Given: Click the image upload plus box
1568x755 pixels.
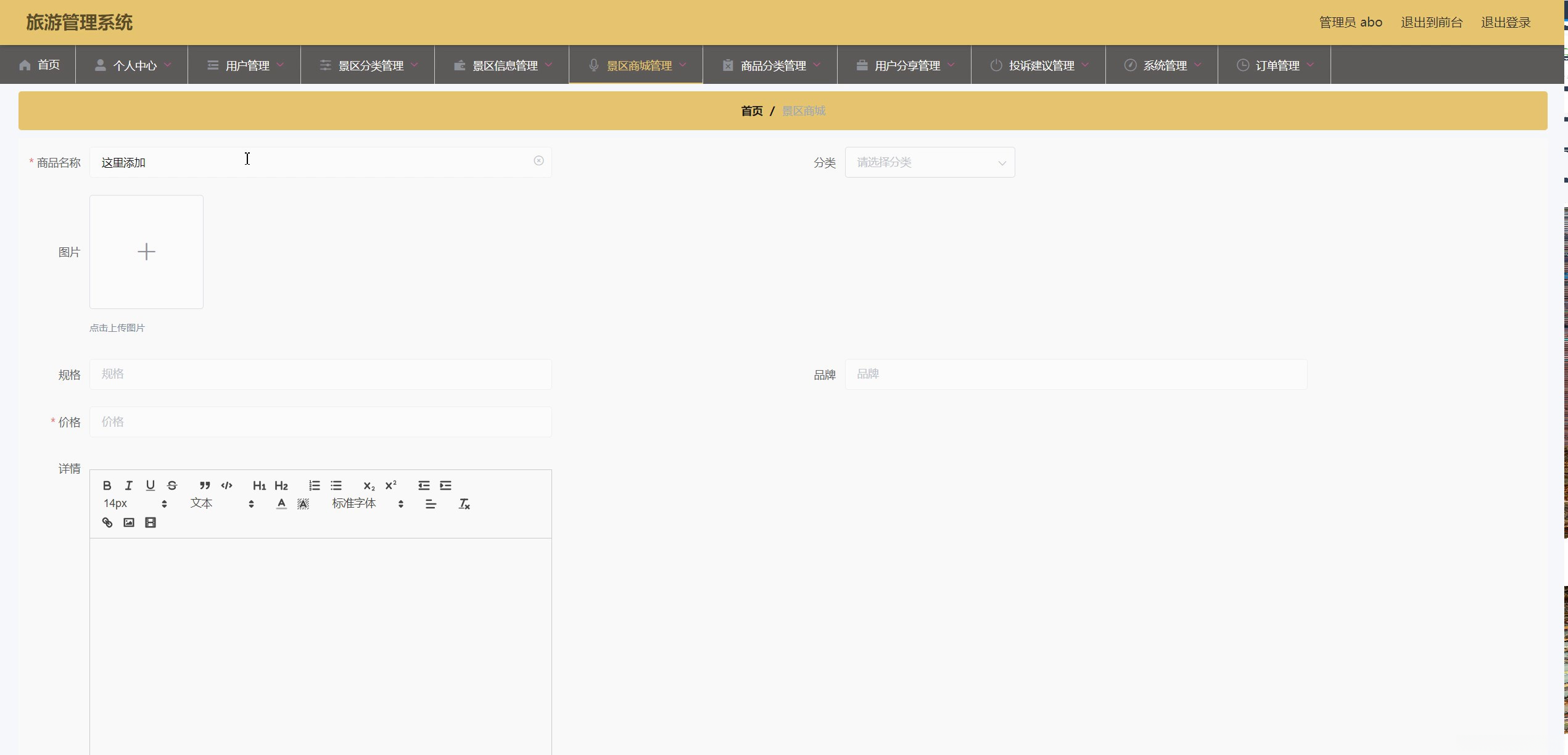Looking at the screenshot, I should tap(146, 252).
